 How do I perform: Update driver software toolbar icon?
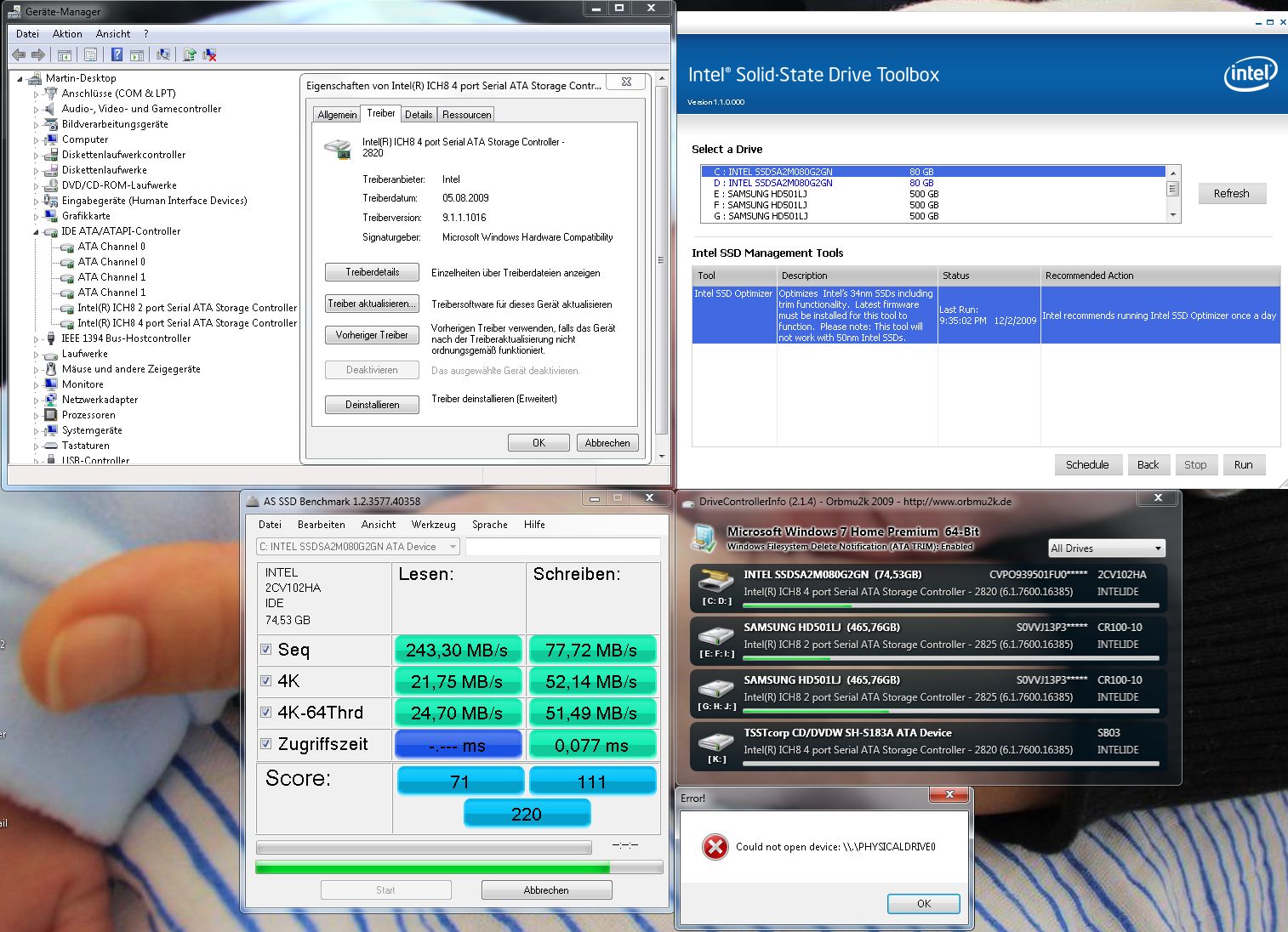tap(190, 54)
